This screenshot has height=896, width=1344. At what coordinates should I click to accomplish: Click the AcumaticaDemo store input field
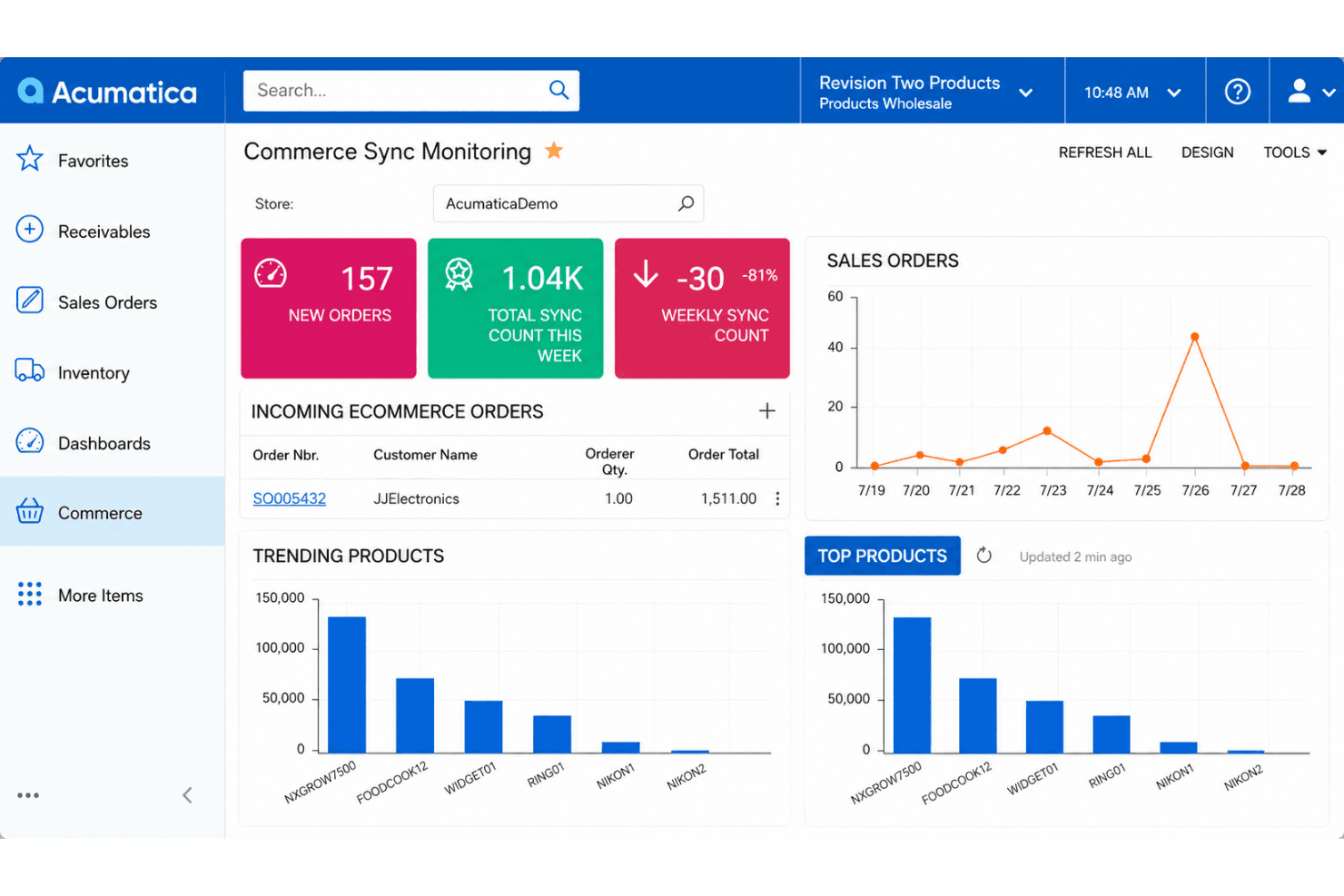[x=568, y=203]
